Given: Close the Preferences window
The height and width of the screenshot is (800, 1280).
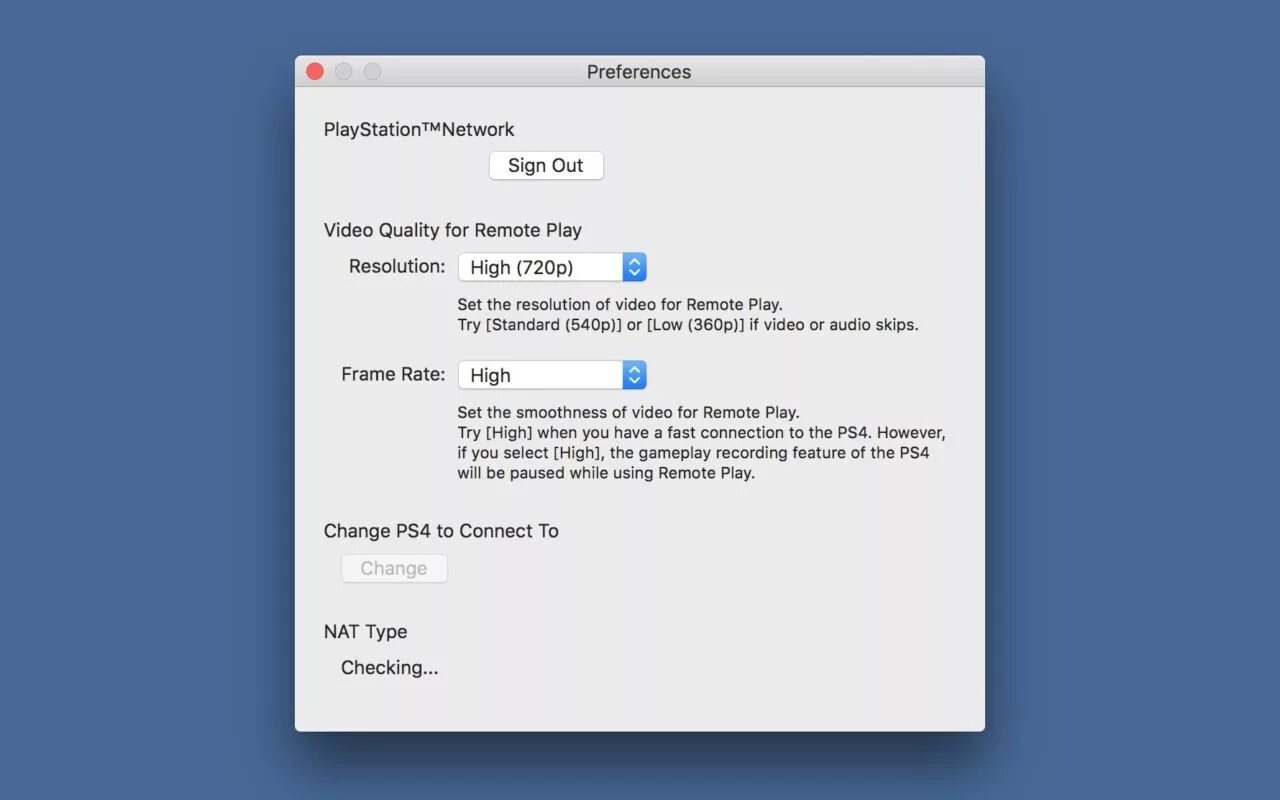Looking at the screenshot, I should tap(315, 71).
